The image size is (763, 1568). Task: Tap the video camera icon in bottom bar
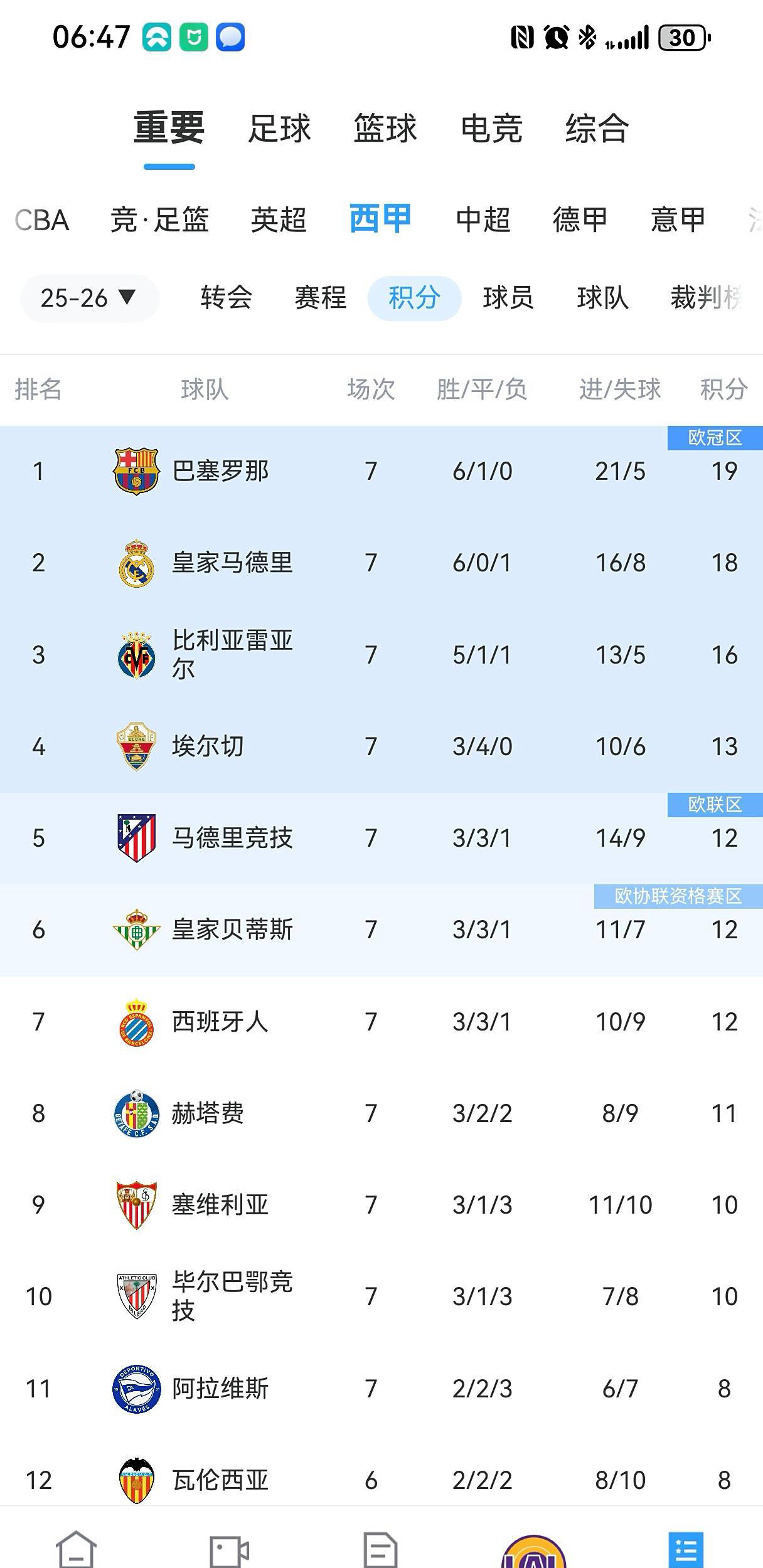pos(229,1549)
